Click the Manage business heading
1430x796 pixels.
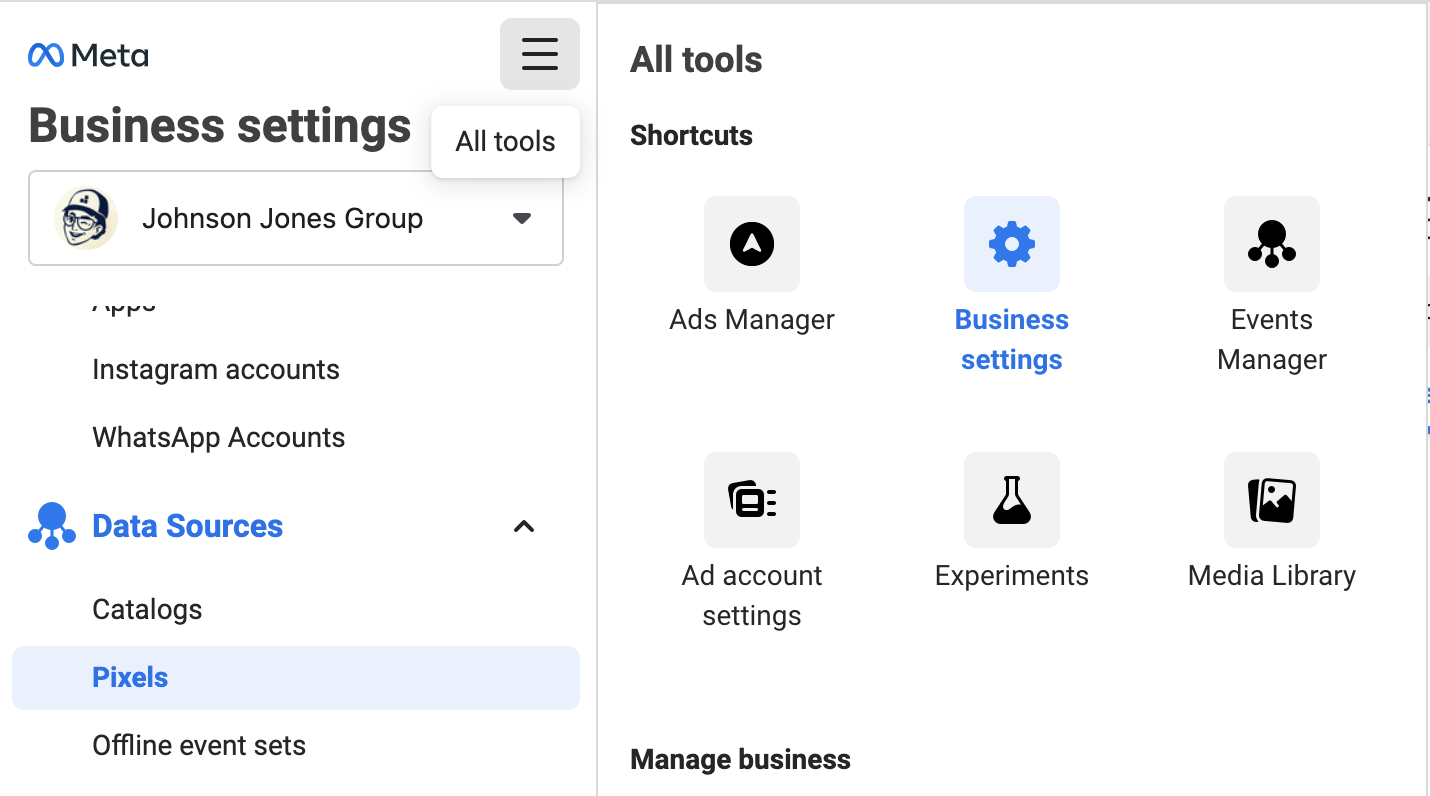740,760
